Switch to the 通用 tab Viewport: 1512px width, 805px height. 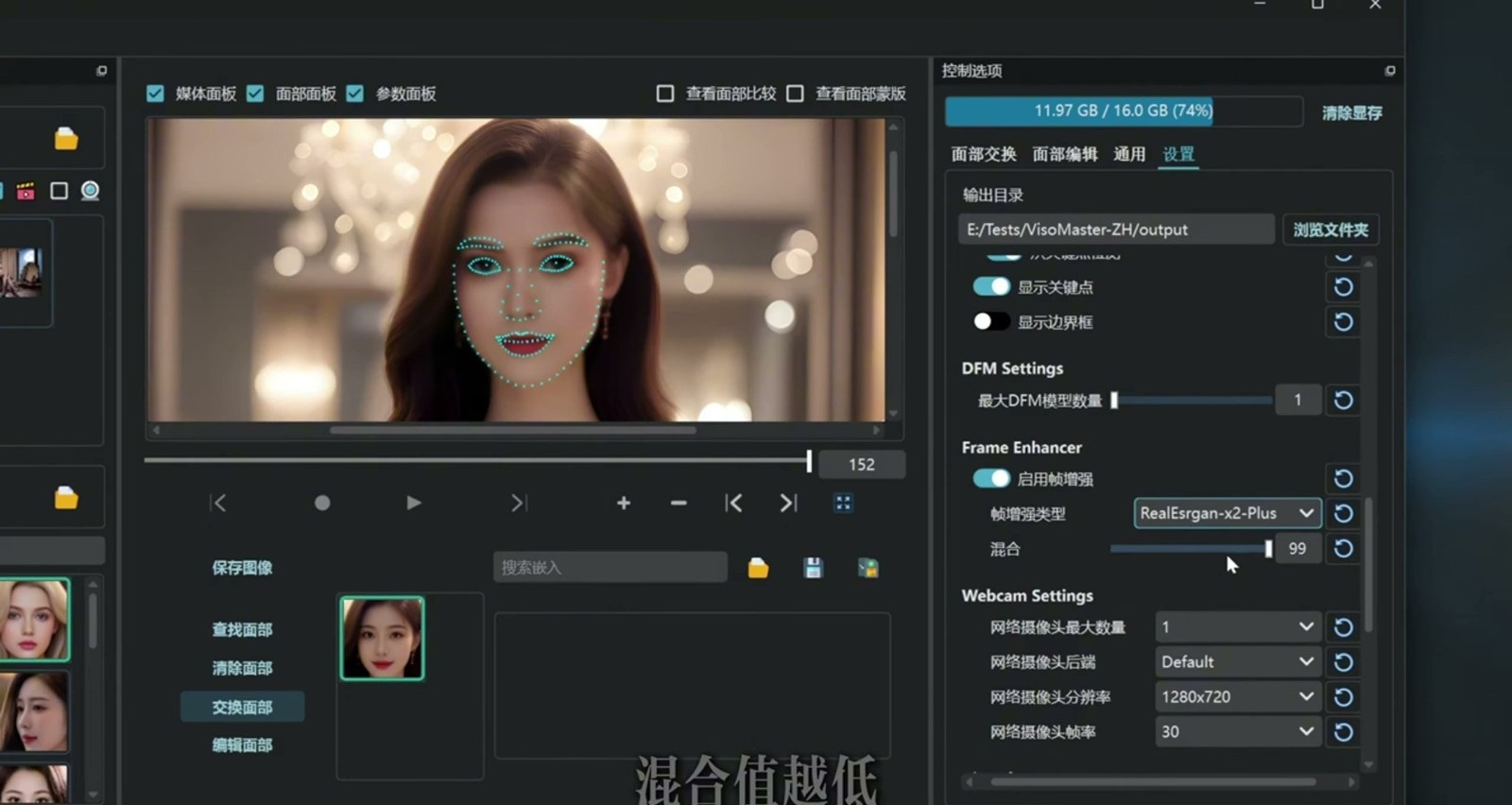pyautogui.click(x=1129, y=154)
